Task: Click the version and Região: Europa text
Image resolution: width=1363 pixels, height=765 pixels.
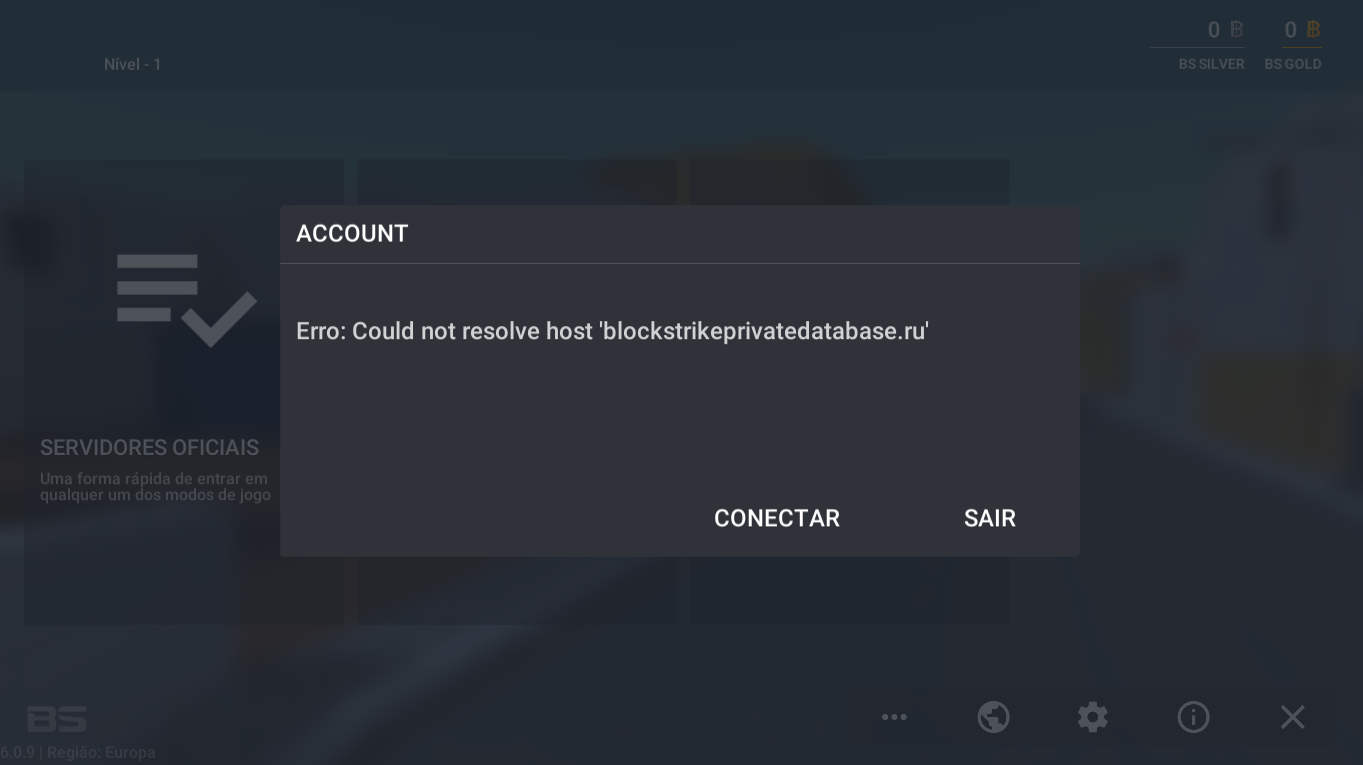Action: pyautogui.click(x=78, y=752)
